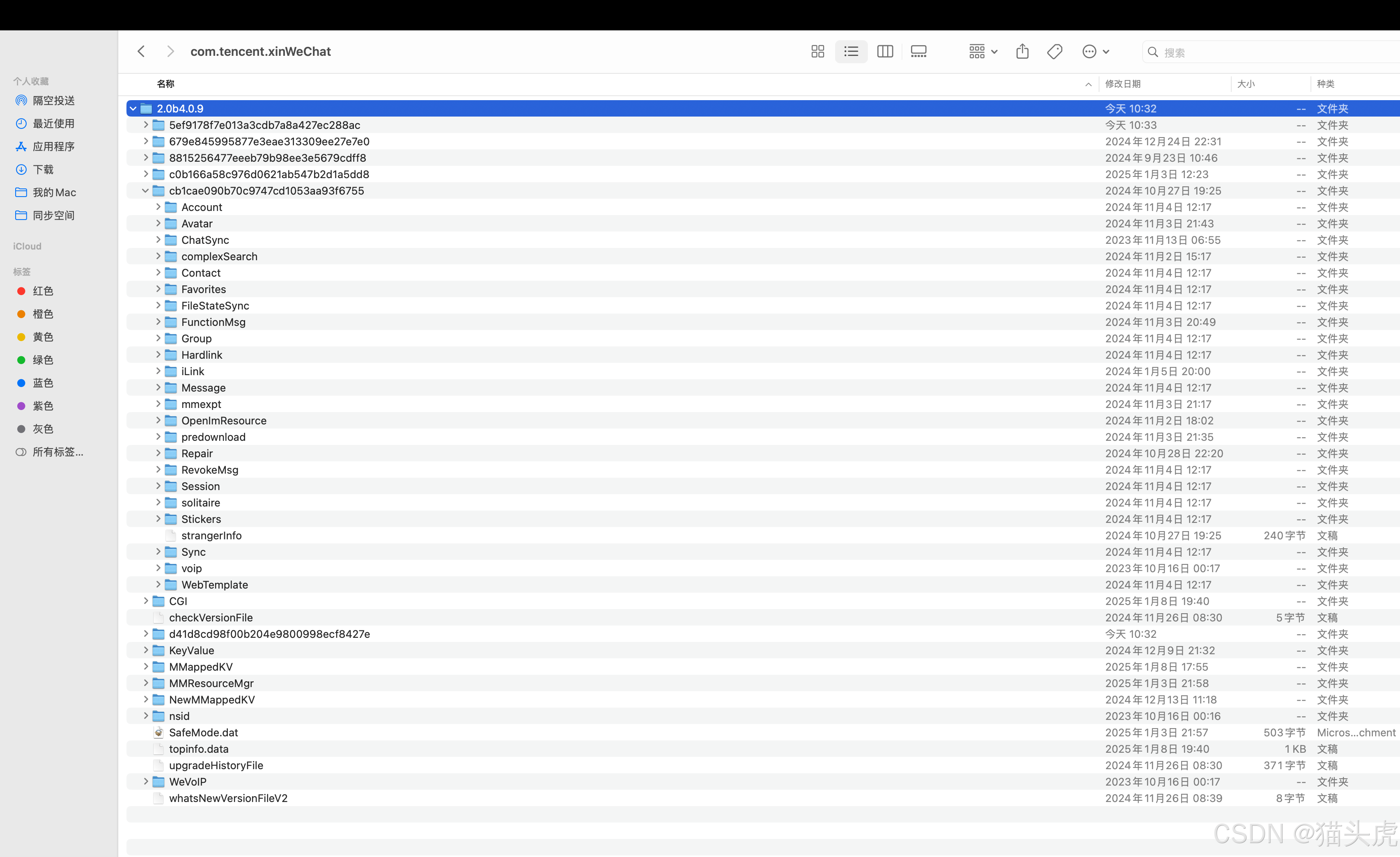Viewport: 1400px width, 857px height.
Task: Expand the CGI folder
Action: click(145, 601)
